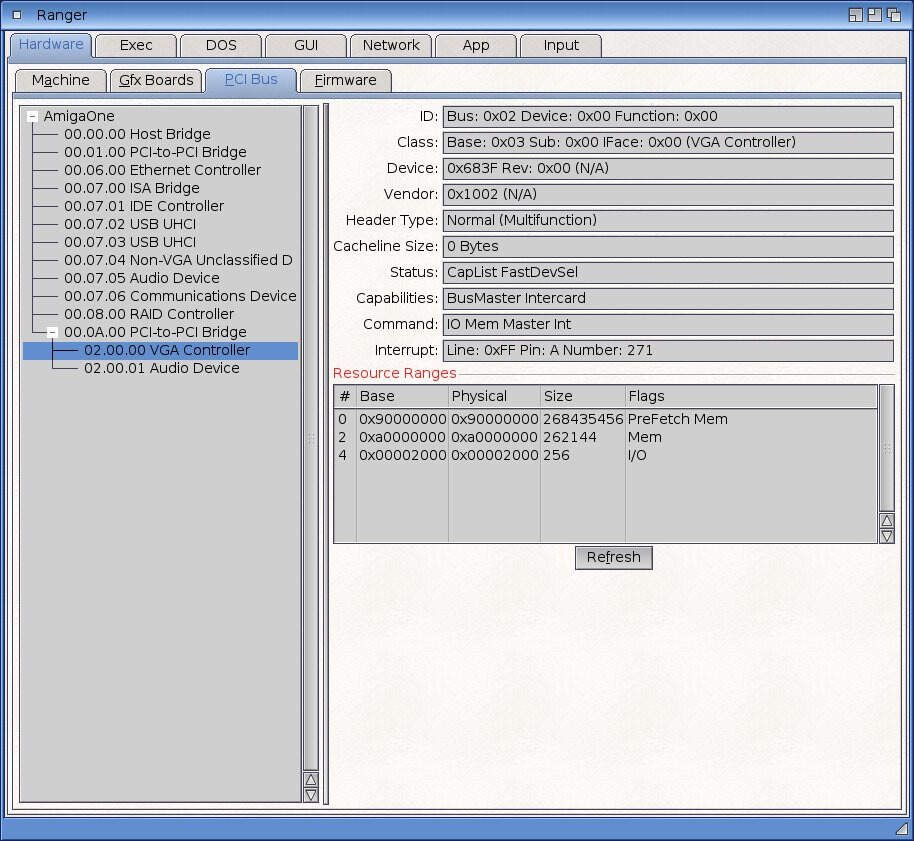The width and height of the screenshot is (914, 841).
Task: Click the Device field 0x683F value
Action: 668,168
